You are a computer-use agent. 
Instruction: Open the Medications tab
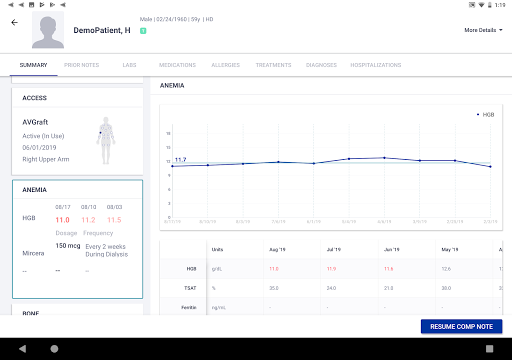tap(177, 65)
